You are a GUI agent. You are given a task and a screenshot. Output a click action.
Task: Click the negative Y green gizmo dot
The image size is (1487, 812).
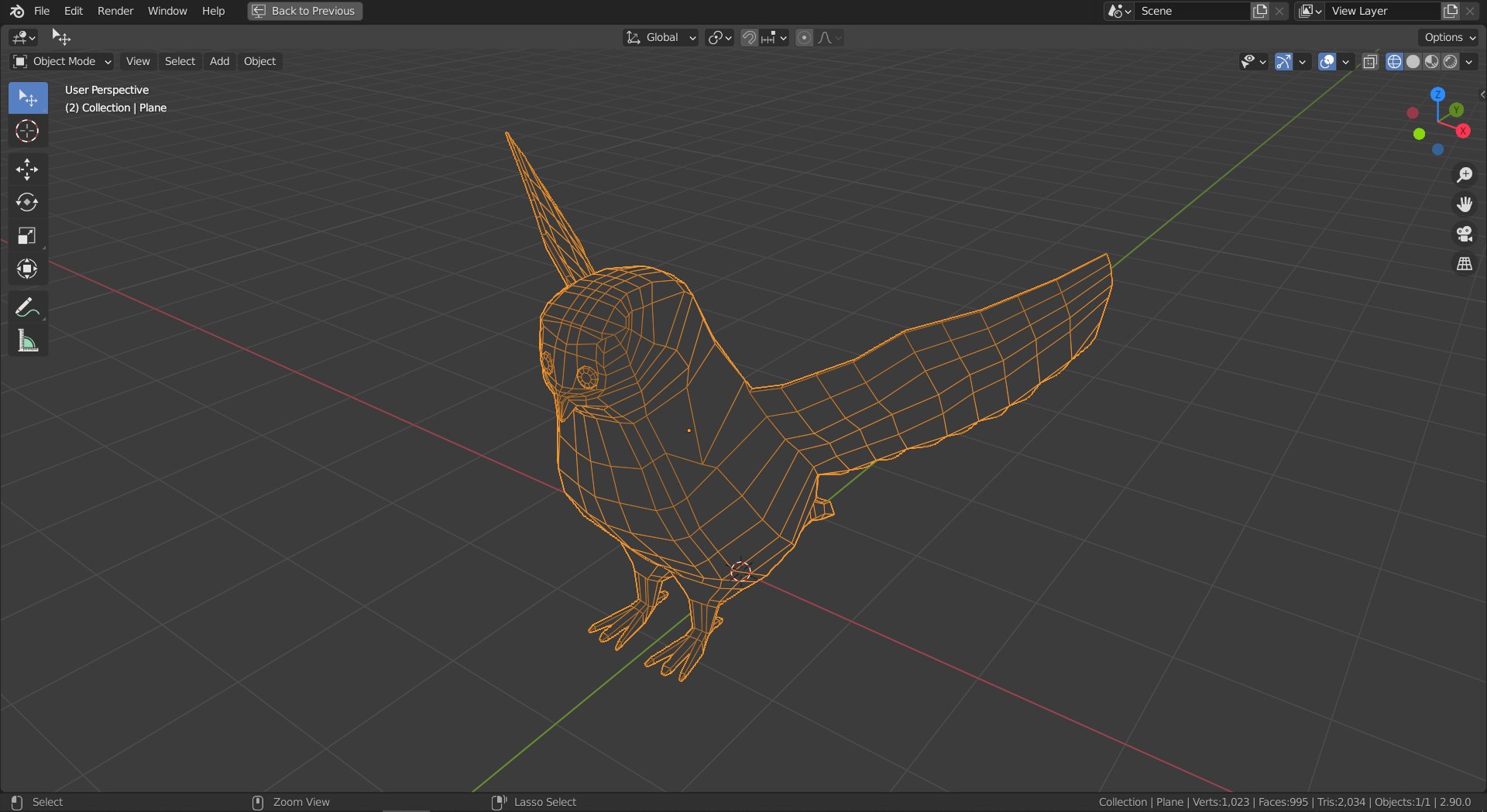[x=1419, y=134]
